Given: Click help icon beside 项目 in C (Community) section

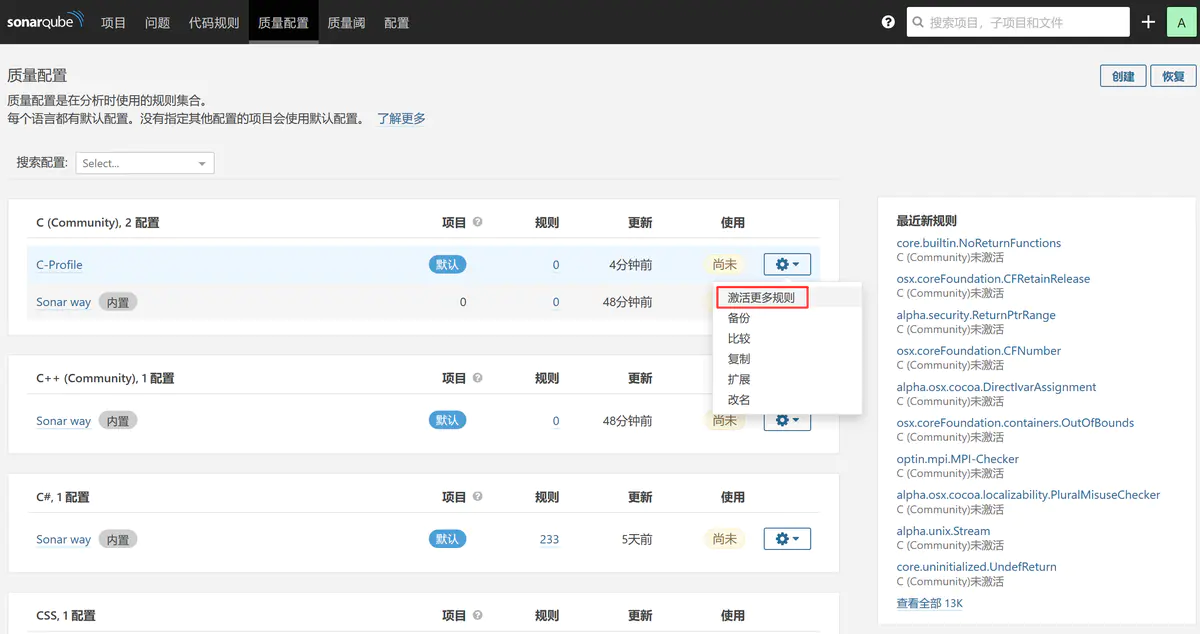Looking at the screenshot, I should (x=478, y=222).
